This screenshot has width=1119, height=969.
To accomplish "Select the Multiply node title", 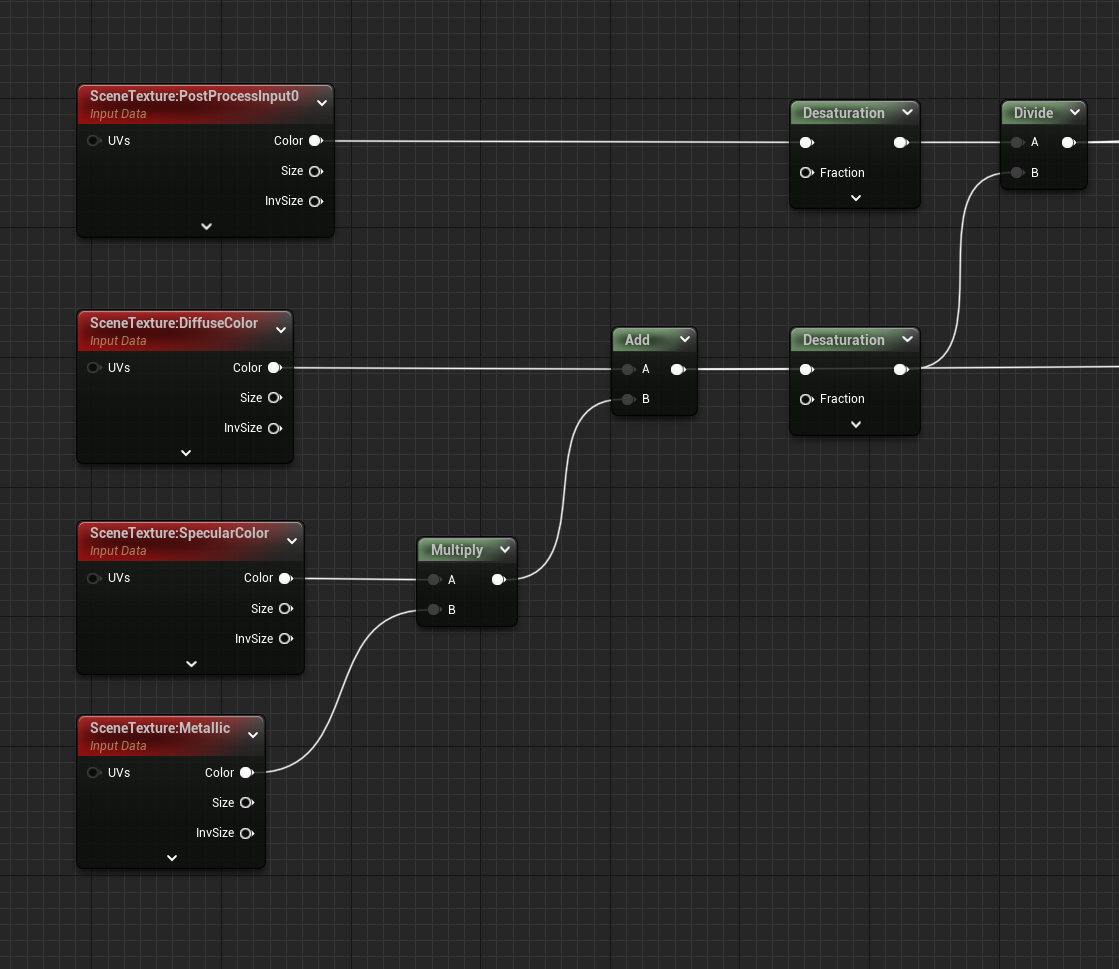I will click(x=457, y=550).
